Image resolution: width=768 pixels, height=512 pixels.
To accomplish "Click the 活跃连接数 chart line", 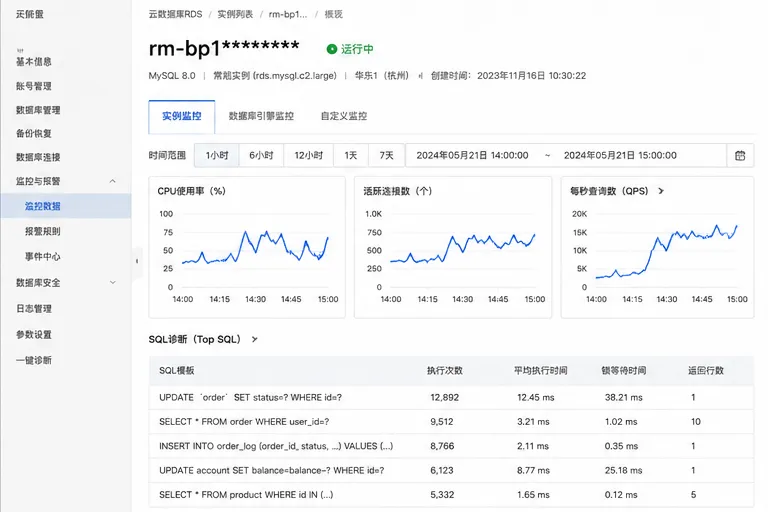I will (462, 248).
